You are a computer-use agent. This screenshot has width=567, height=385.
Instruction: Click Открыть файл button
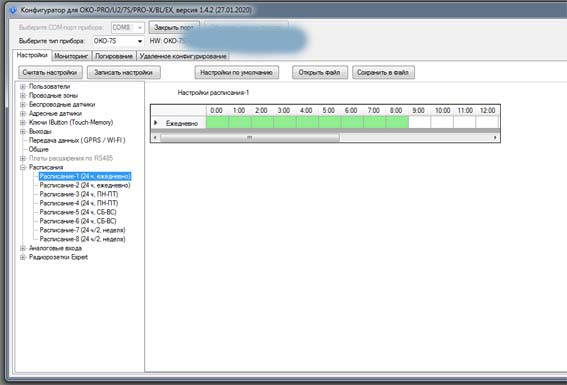[x=319, y=72]
